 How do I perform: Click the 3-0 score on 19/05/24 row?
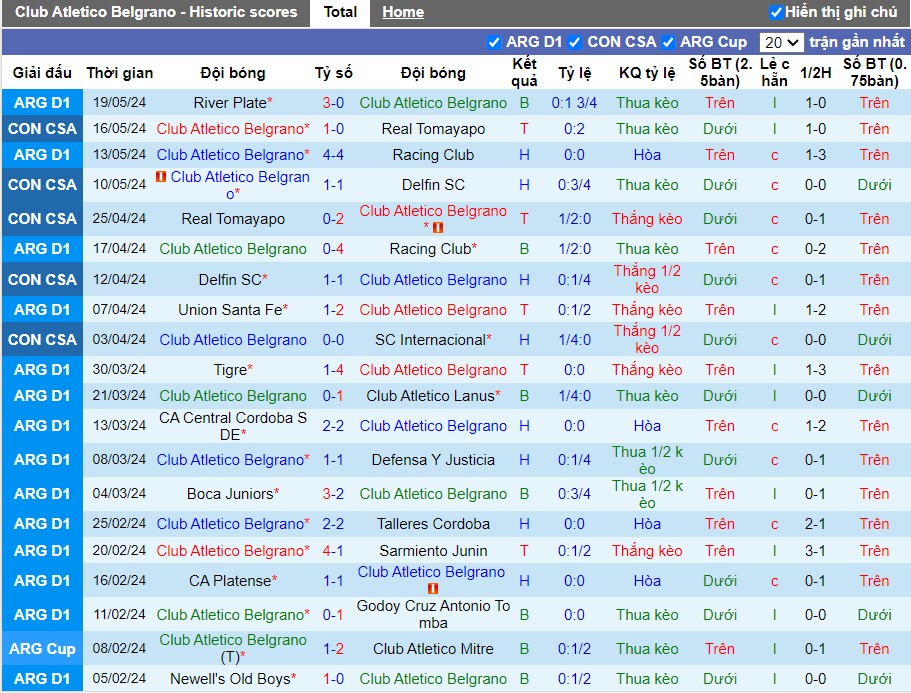[333, 103]
